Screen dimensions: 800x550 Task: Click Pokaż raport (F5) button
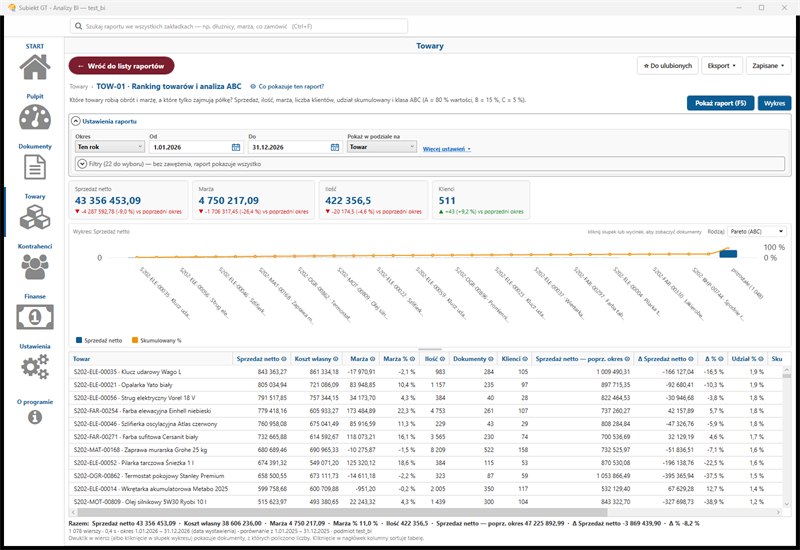pos(720,103)
